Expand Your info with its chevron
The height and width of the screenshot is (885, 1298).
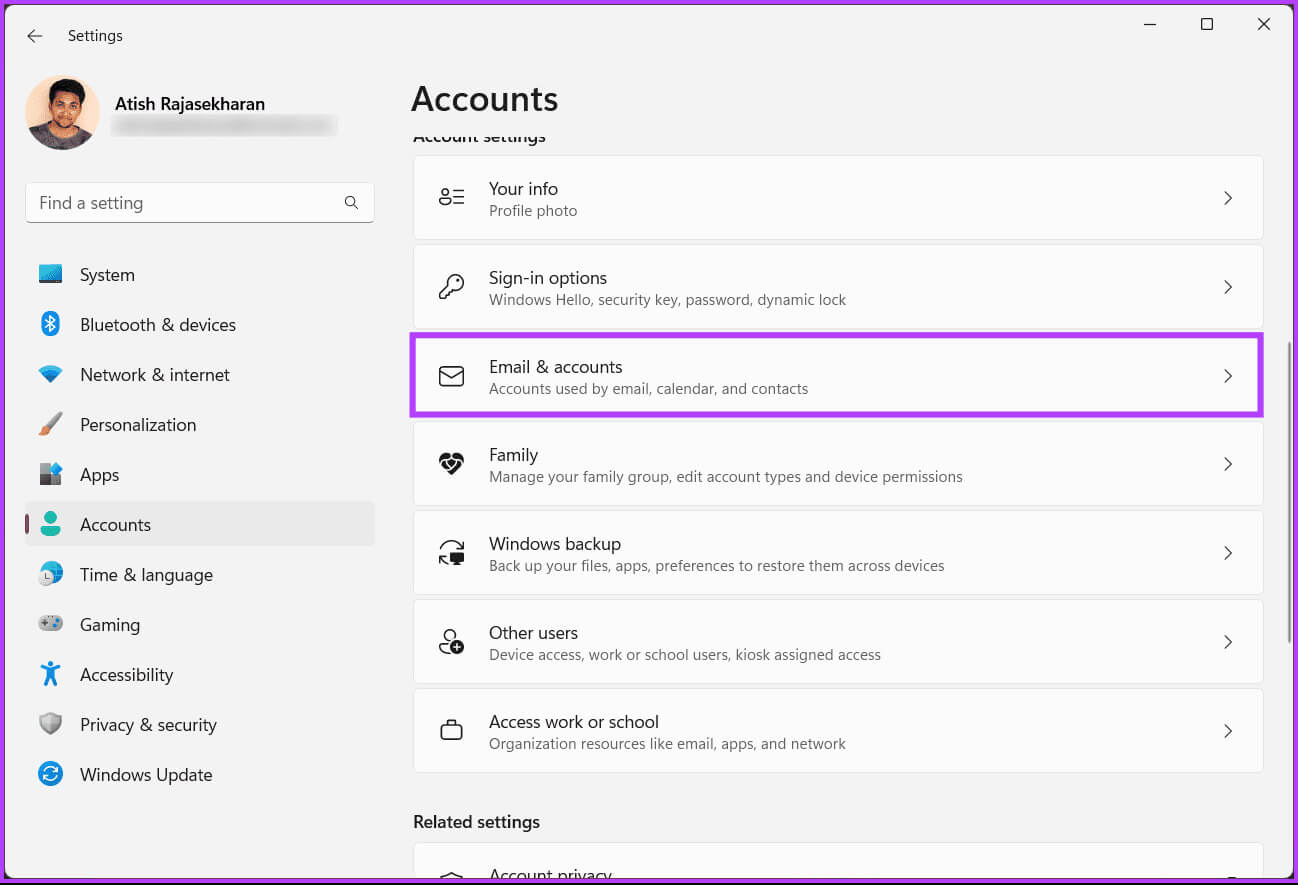1228,198
